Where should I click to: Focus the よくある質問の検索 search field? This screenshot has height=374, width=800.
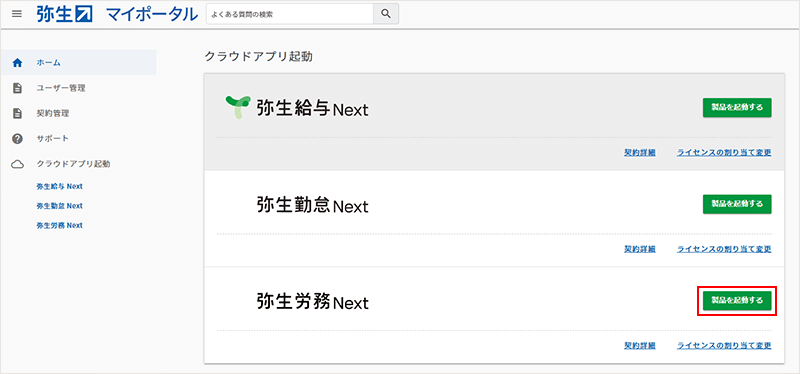click(x=289, y=14)
